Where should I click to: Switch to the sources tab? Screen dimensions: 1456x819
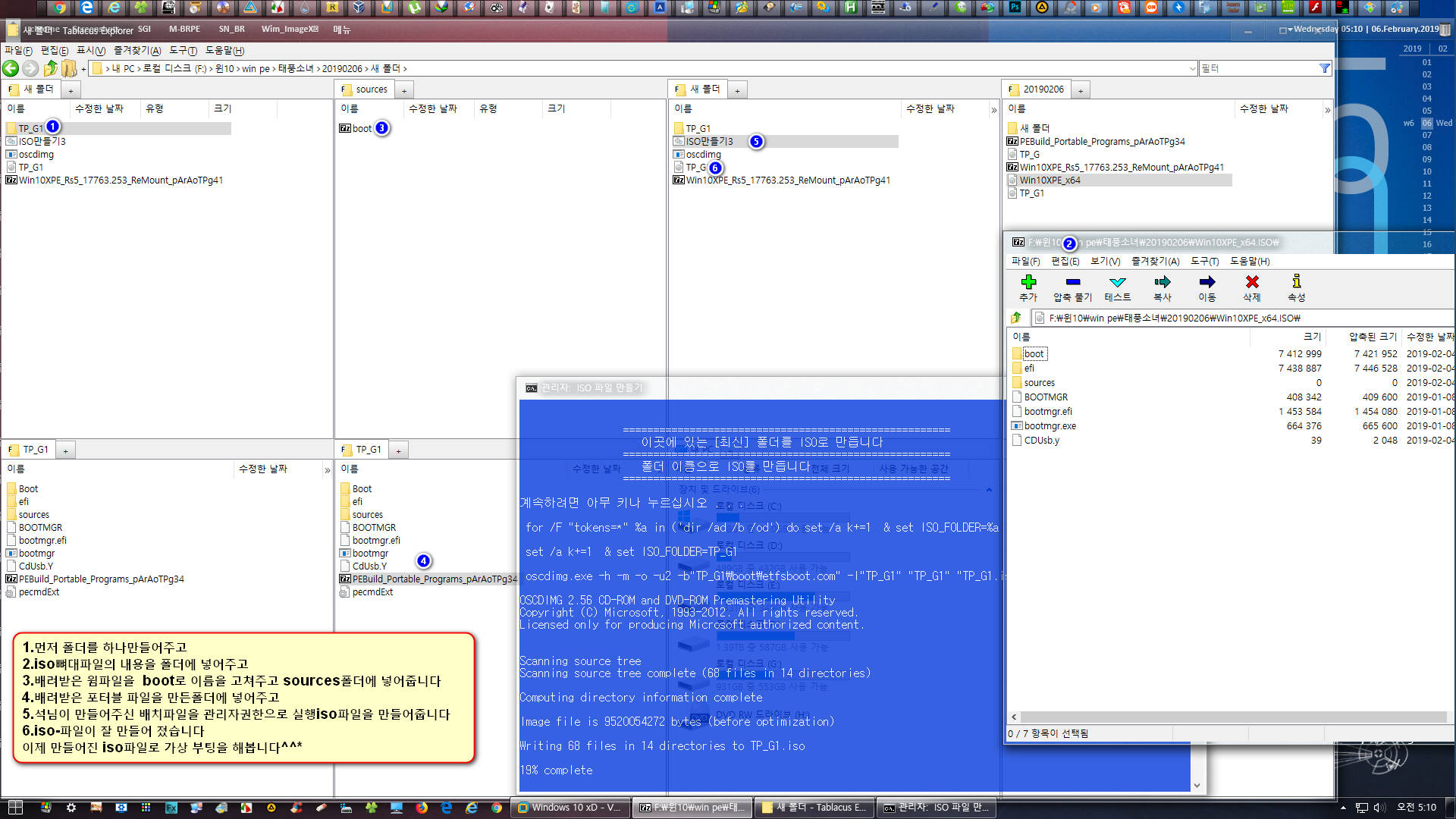[x=365, y=89]
